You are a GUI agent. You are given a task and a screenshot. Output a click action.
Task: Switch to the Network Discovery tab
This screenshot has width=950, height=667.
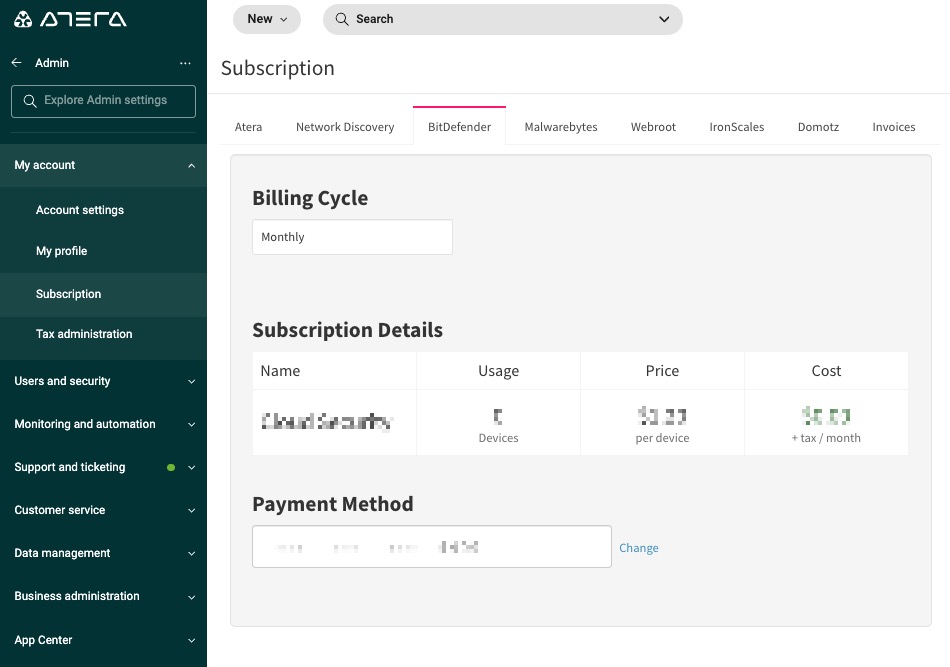(345, 127)
